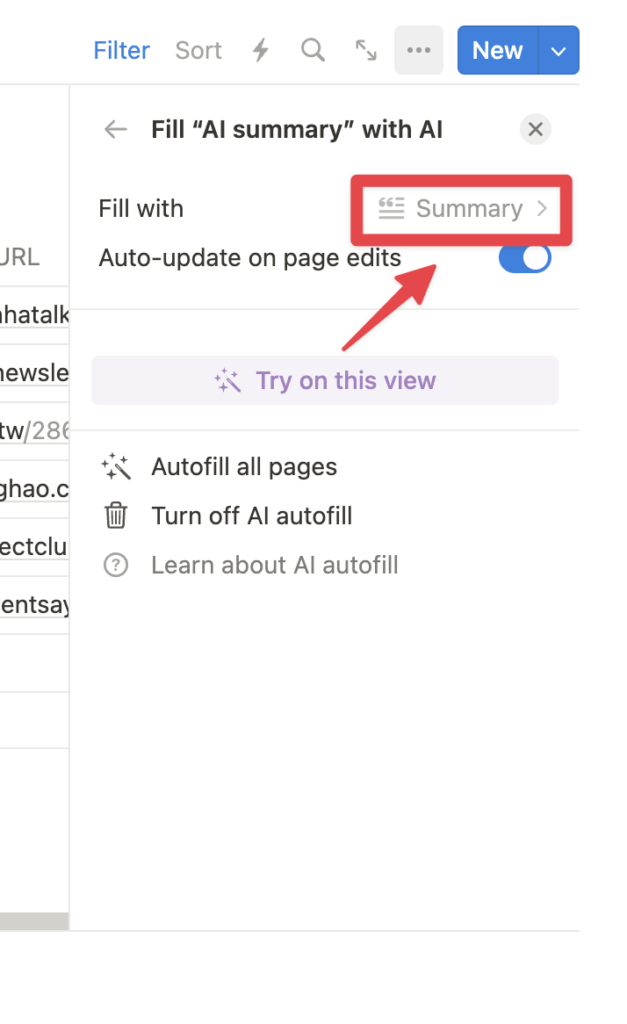
Task: Open the Filter option
Action: coord(121,50)
